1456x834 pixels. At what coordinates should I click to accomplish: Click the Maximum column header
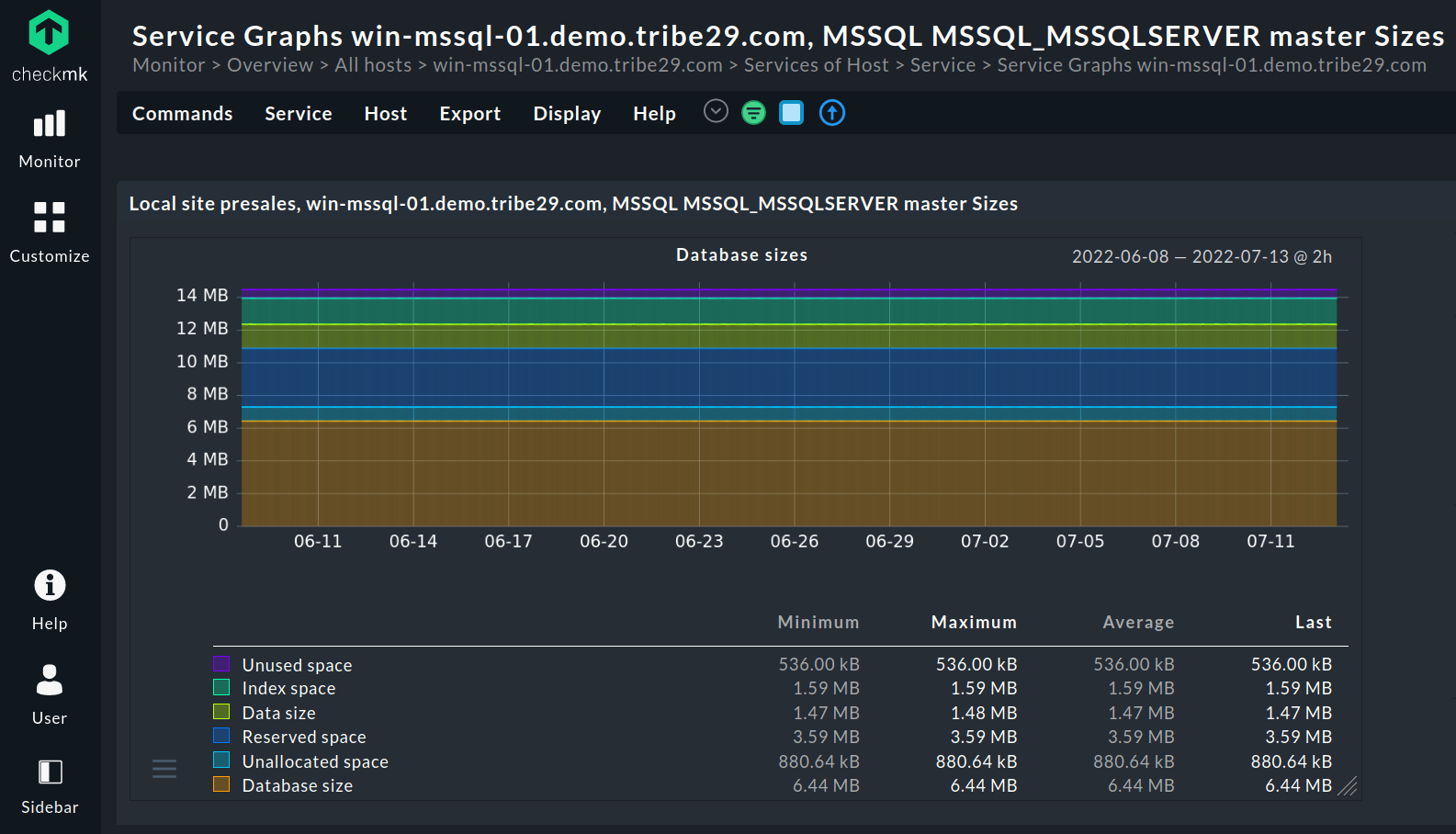[975, 623]
